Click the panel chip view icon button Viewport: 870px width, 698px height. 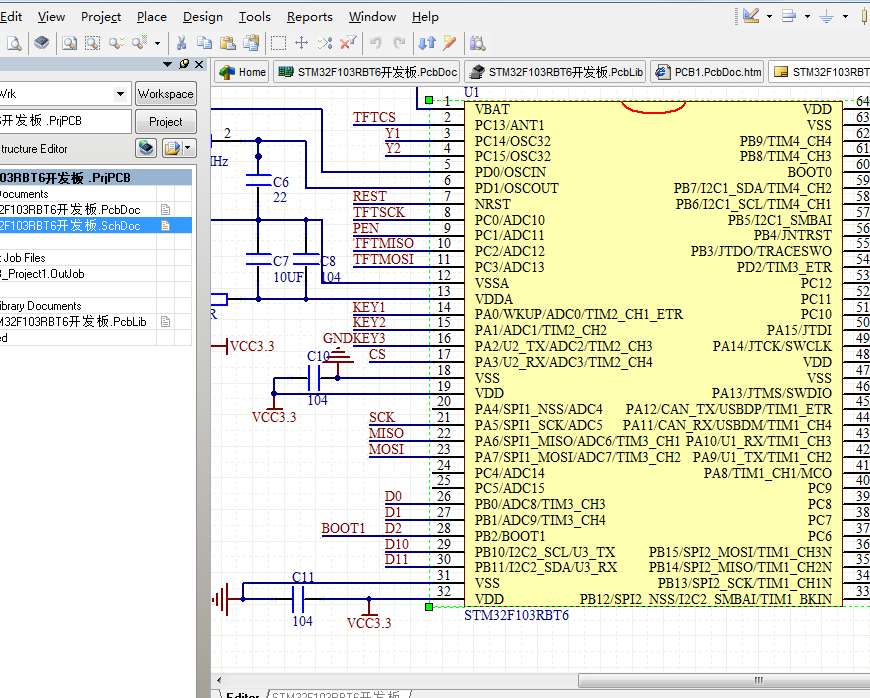pos(145,148)
